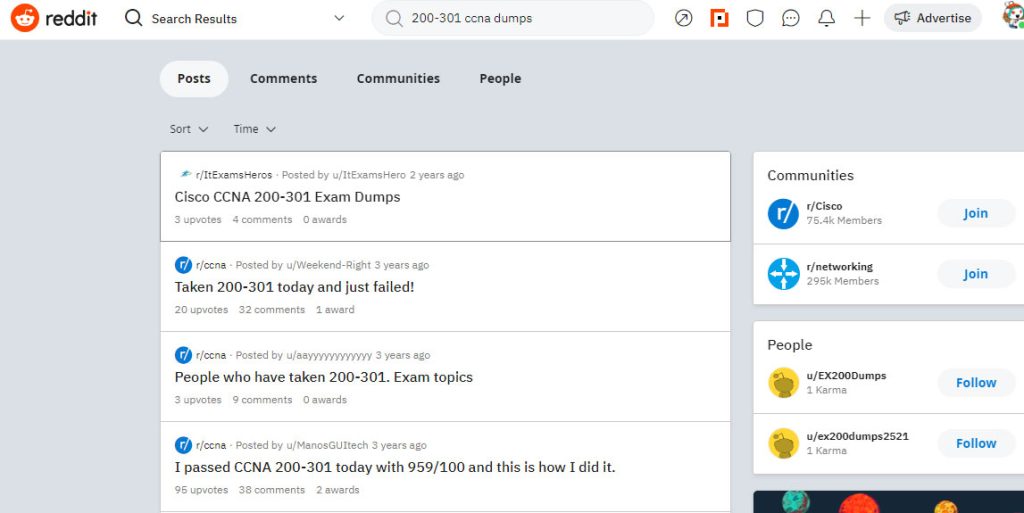This screenshot has width=1024, height=513.
Task: Click '1 award' text
Action: pos(335,310)
